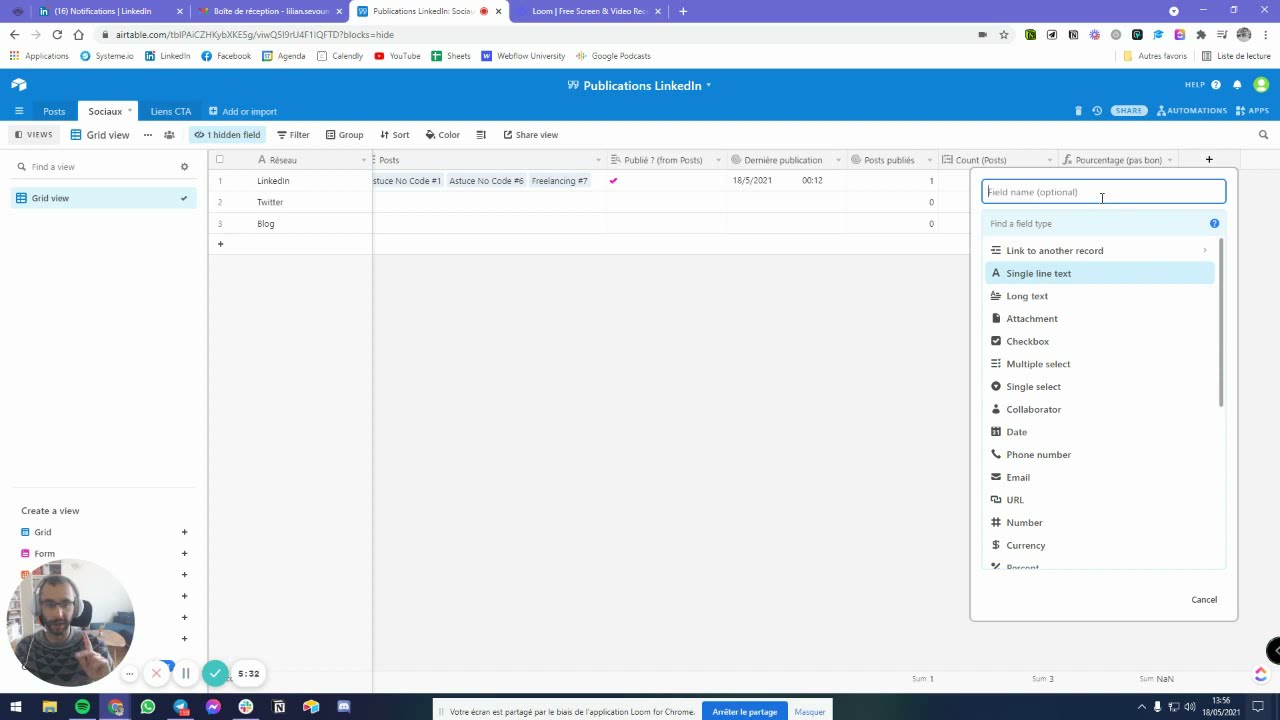Choose the Currency field type
This screenshot has width=1280, height=720.
(x=1100, y=546)
